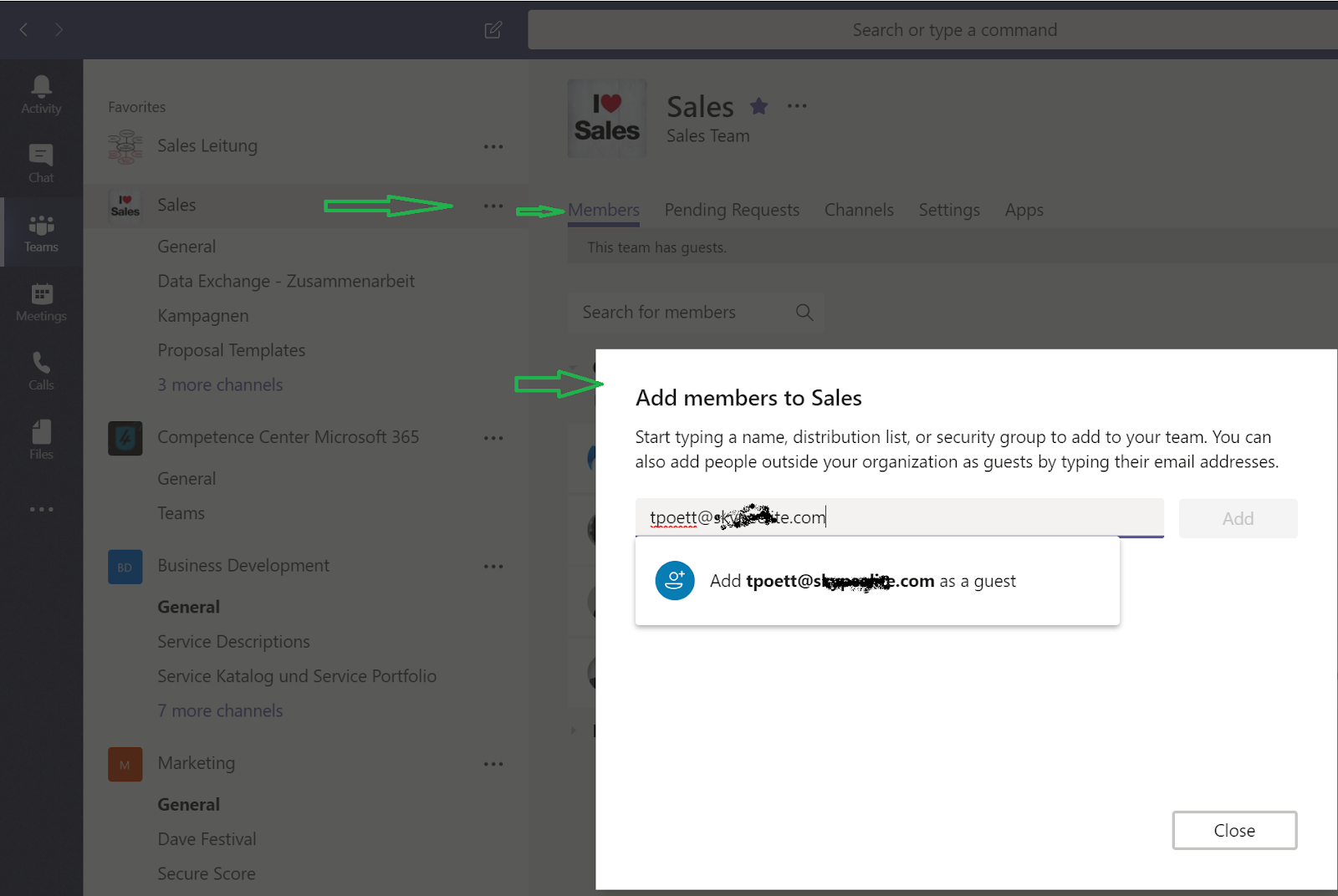Click the Search or type a command bar

pos(954,29)
